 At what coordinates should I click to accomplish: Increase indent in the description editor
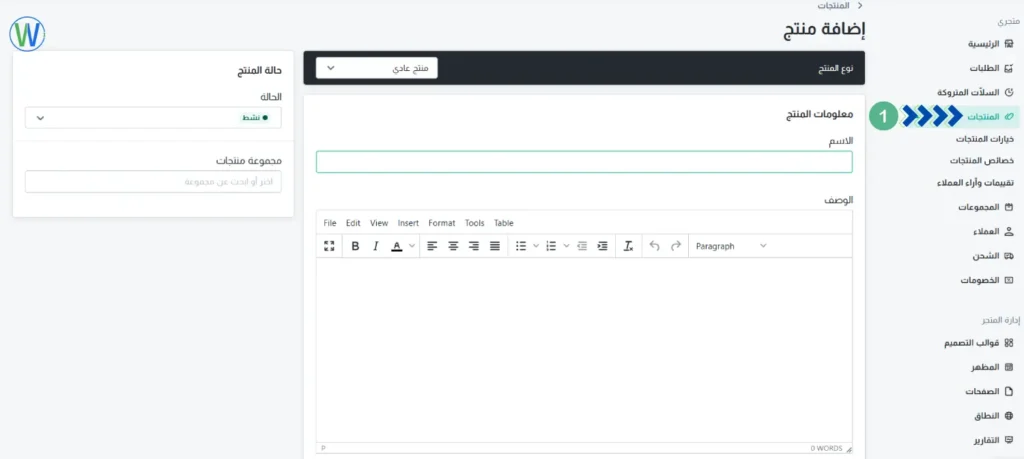(x=602, y=246)
